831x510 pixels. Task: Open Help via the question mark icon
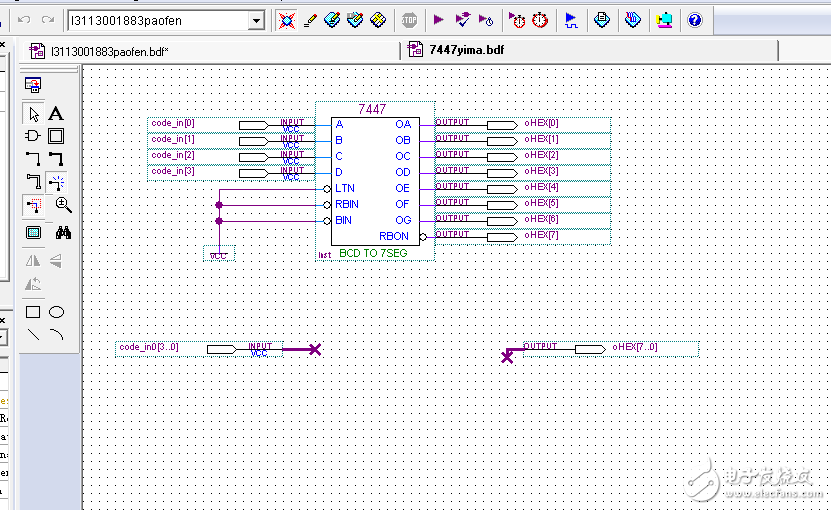694,19
